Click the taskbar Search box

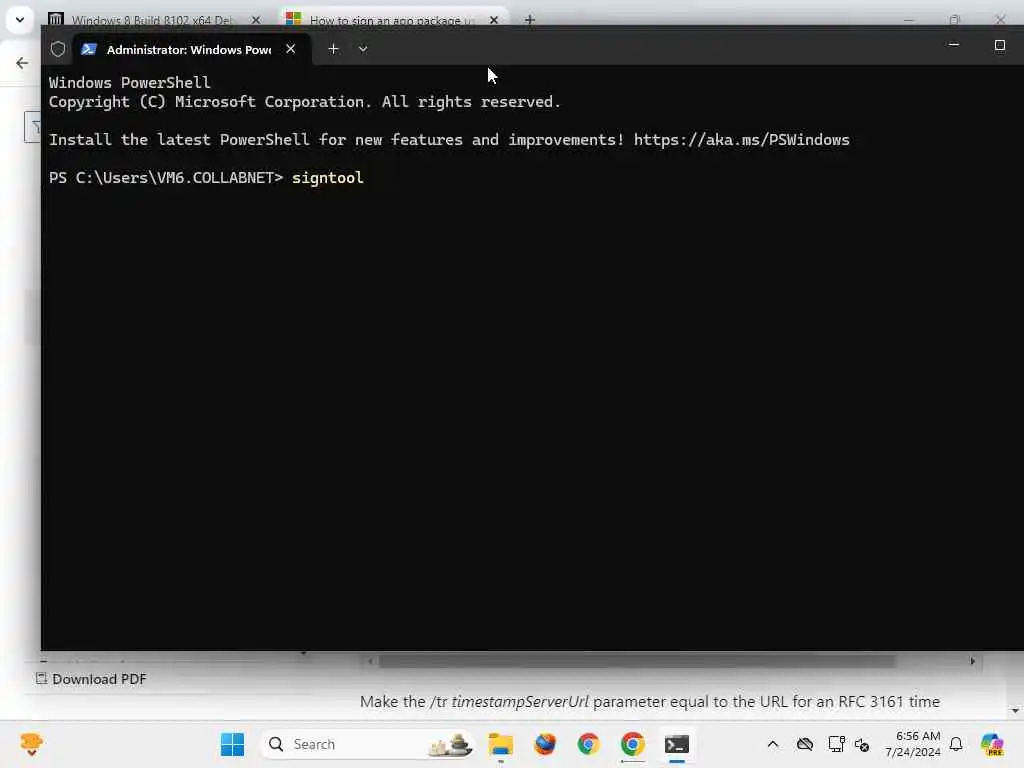pos(368,744)
